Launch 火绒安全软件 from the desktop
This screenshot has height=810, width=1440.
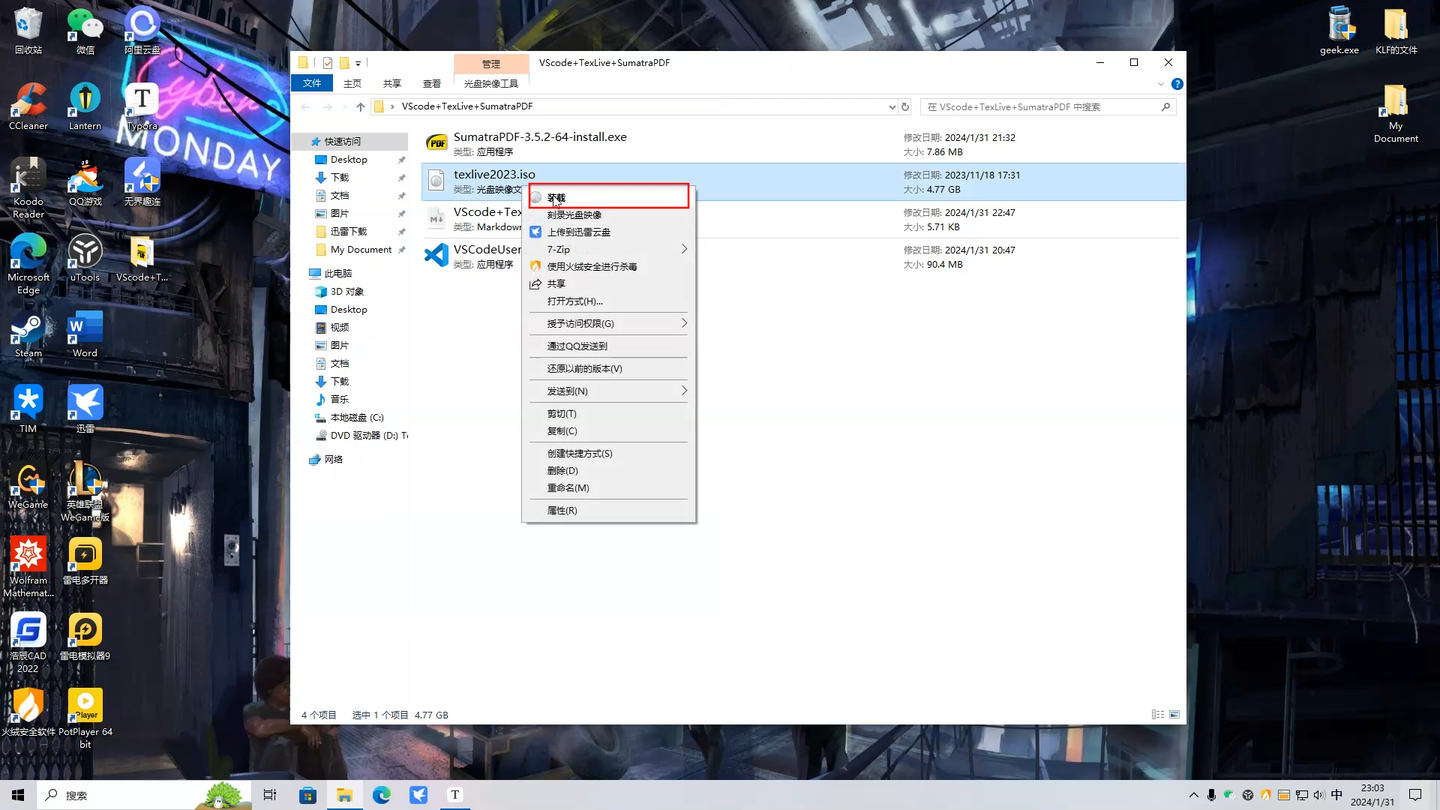pyautogui.click(x=28, y=713)
